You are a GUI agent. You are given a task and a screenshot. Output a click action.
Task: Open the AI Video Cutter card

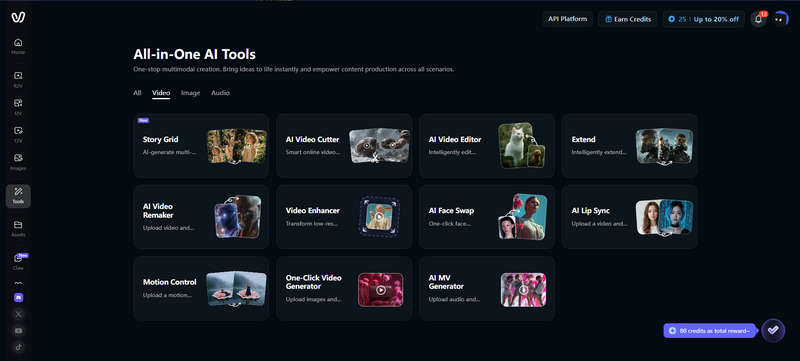point(344,146)
